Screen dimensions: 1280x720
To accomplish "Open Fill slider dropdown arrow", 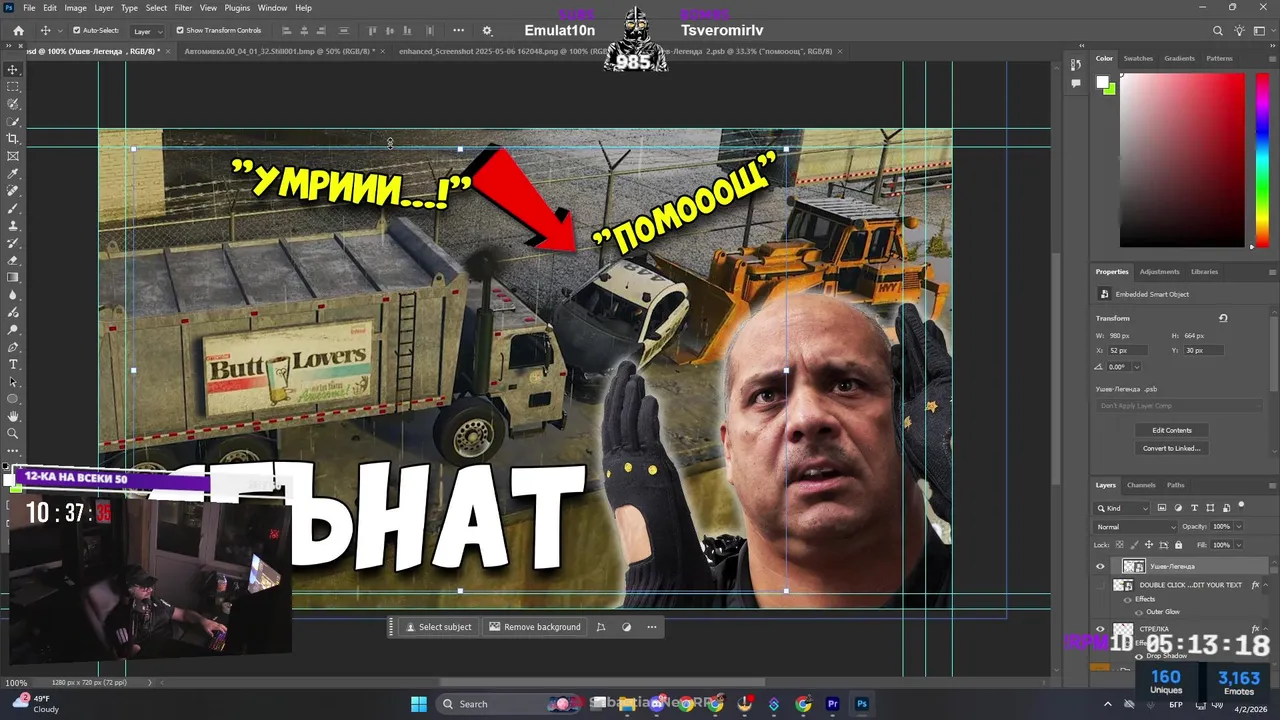I will coord(1238,545).
